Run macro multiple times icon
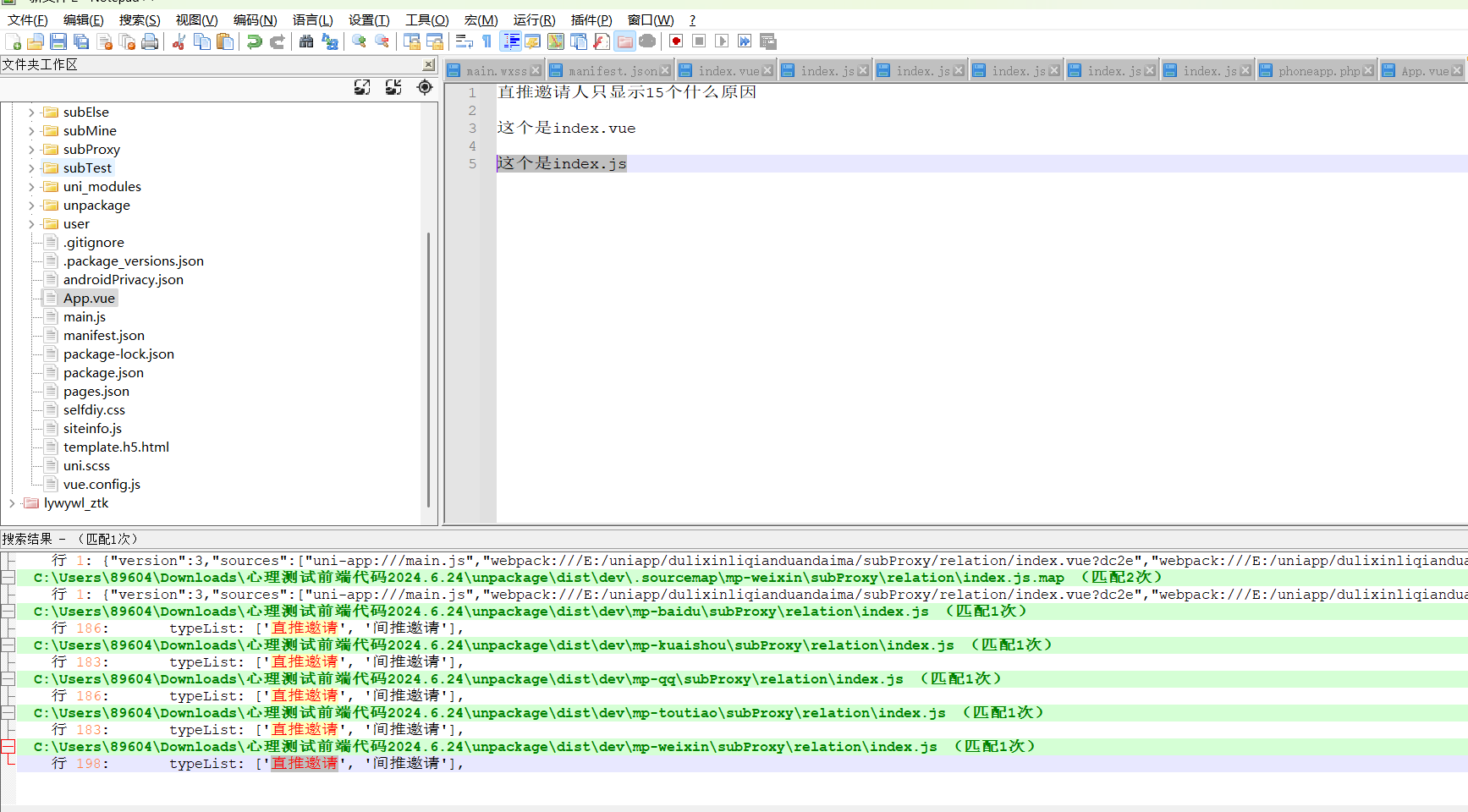Viewport: 1468px width, 812px height. point(745,41)
